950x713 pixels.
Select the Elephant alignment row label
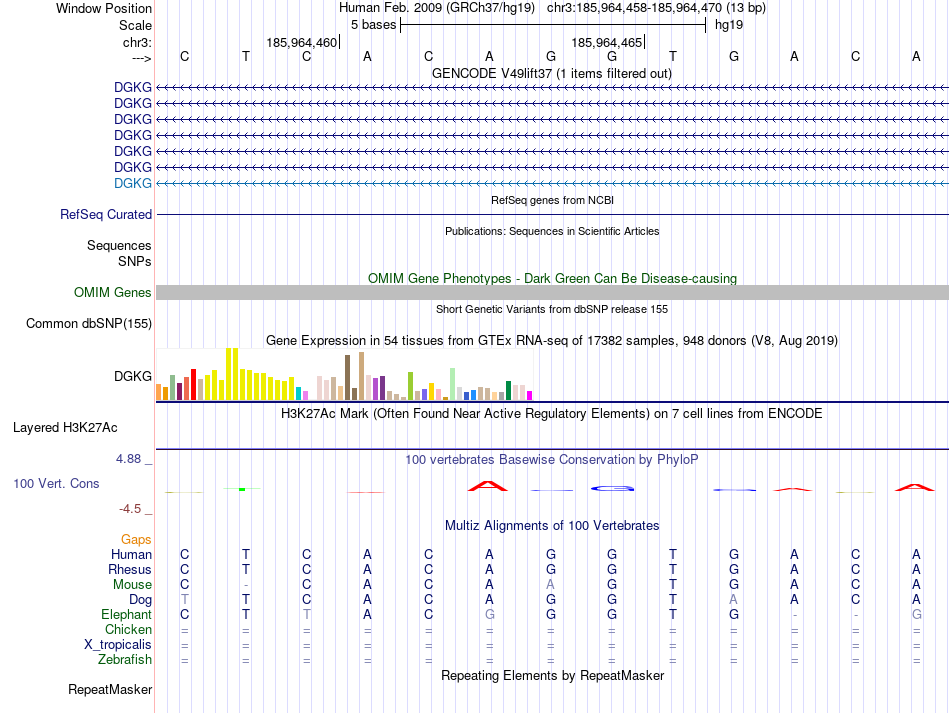point(126,614)
